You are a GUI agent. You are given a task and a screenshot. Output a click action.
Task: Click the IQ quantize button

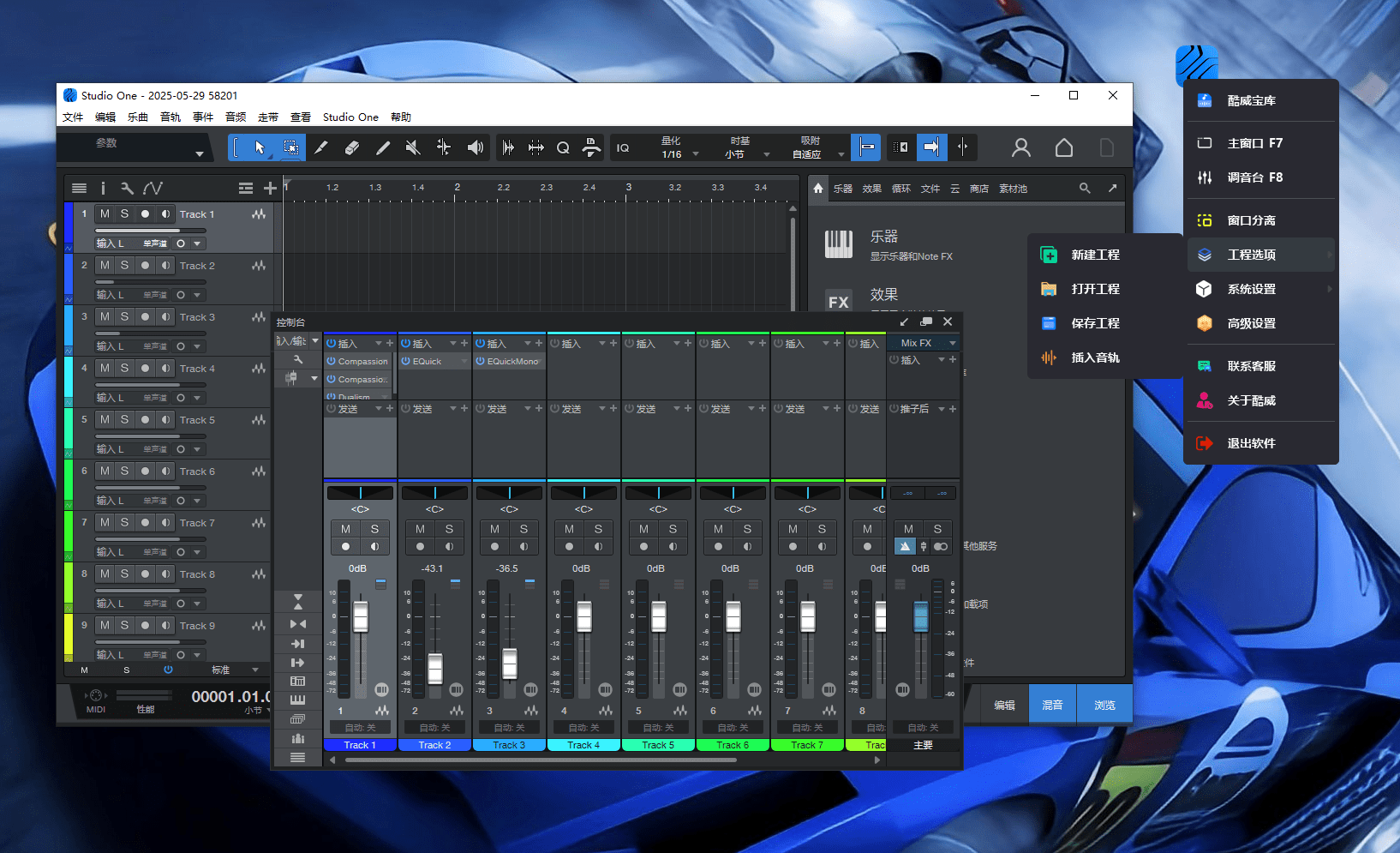pos(623,147)
